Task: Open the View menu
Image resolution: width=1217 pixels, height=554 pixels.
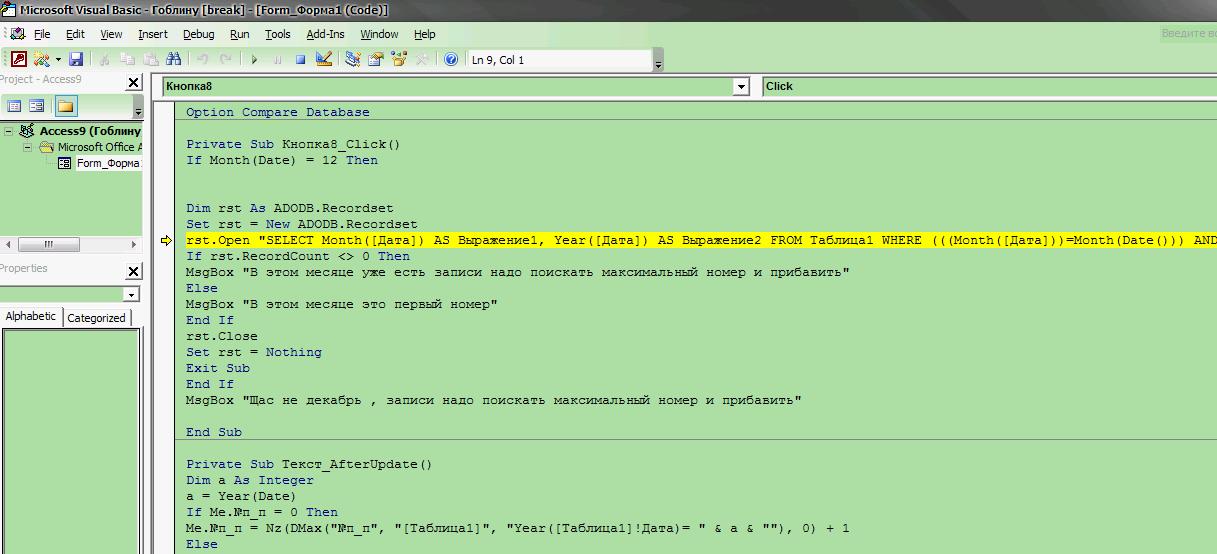Action: (111, 34)
